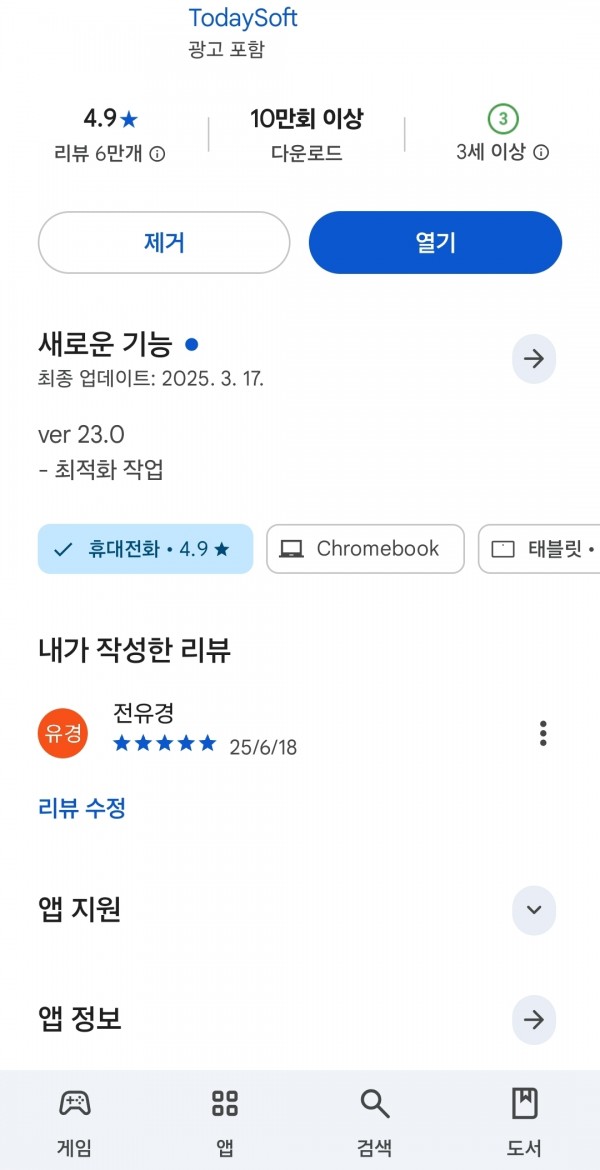
Task: Tap the info icon beside 3세 이상
Action: pos(542,152)
